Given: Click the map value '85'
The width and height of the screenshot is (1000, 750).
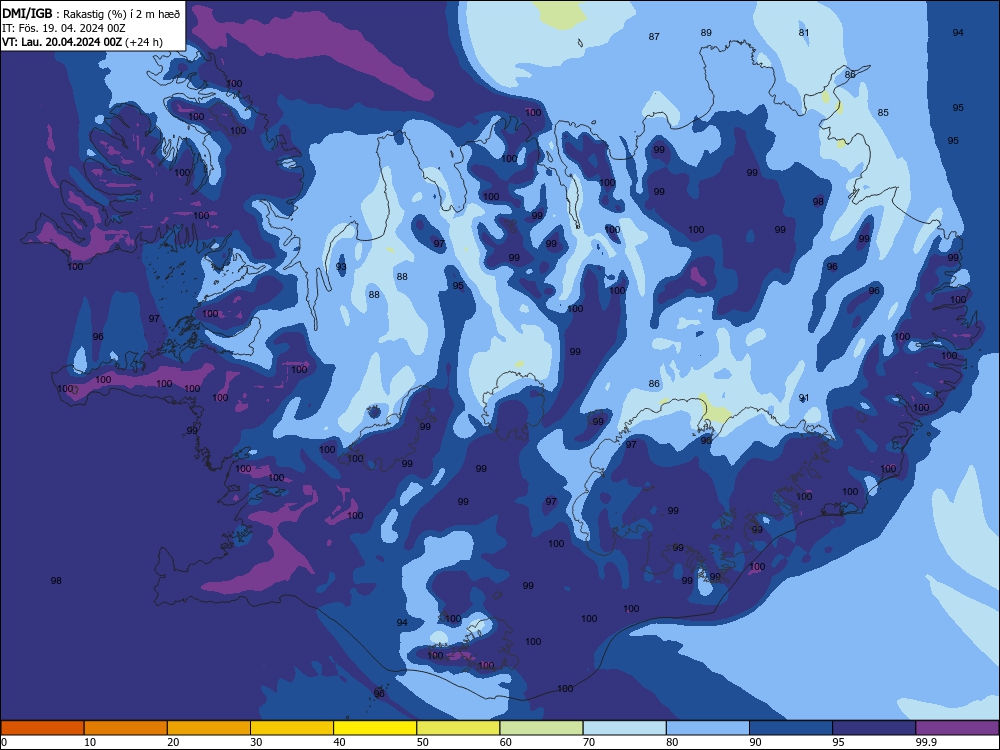Looking at the screenshot, I should coord(883,112).
